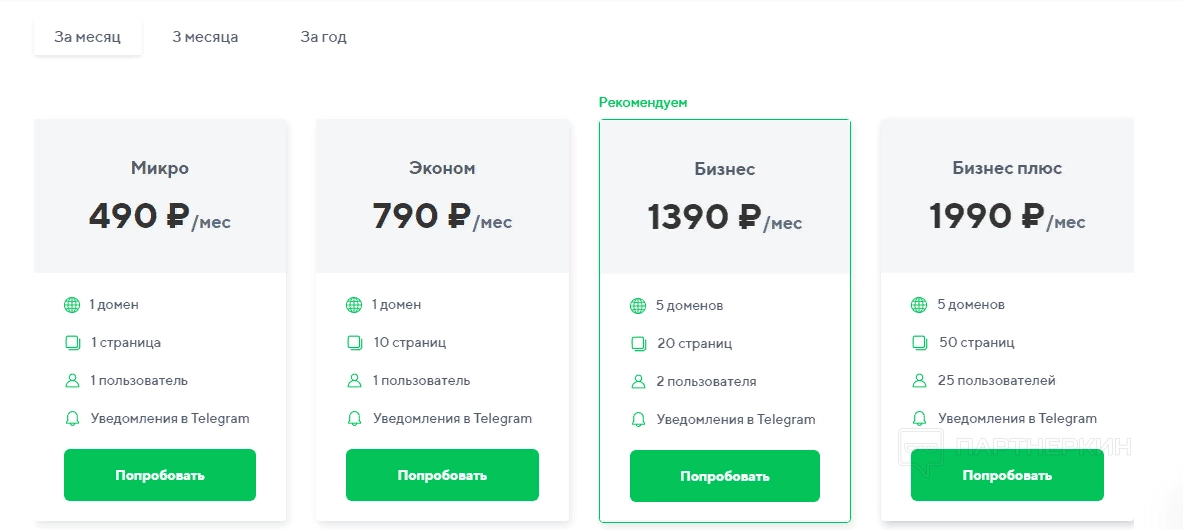Viewport: 1183px width, 530px height.
Task: Click the user icon beside 1 пользователь in Эконом
Action: tap(354, 380)
